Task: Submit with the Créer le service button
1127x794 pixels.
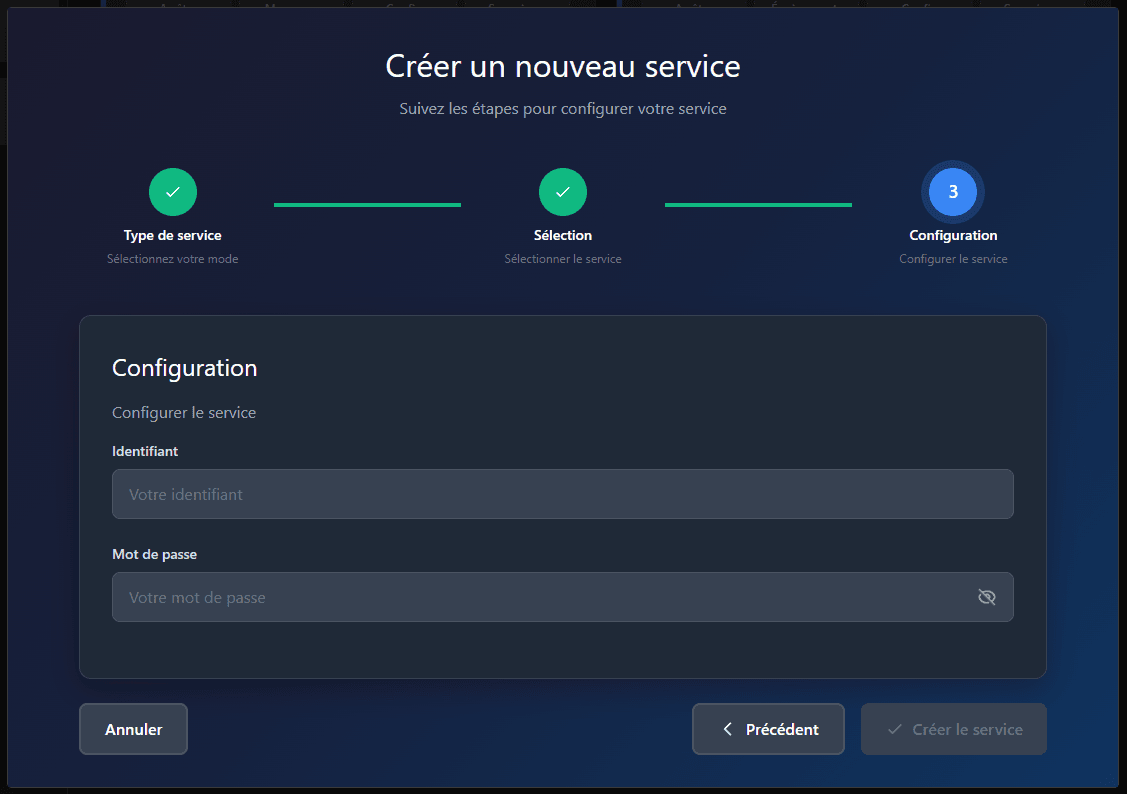Action: [954, 729]
